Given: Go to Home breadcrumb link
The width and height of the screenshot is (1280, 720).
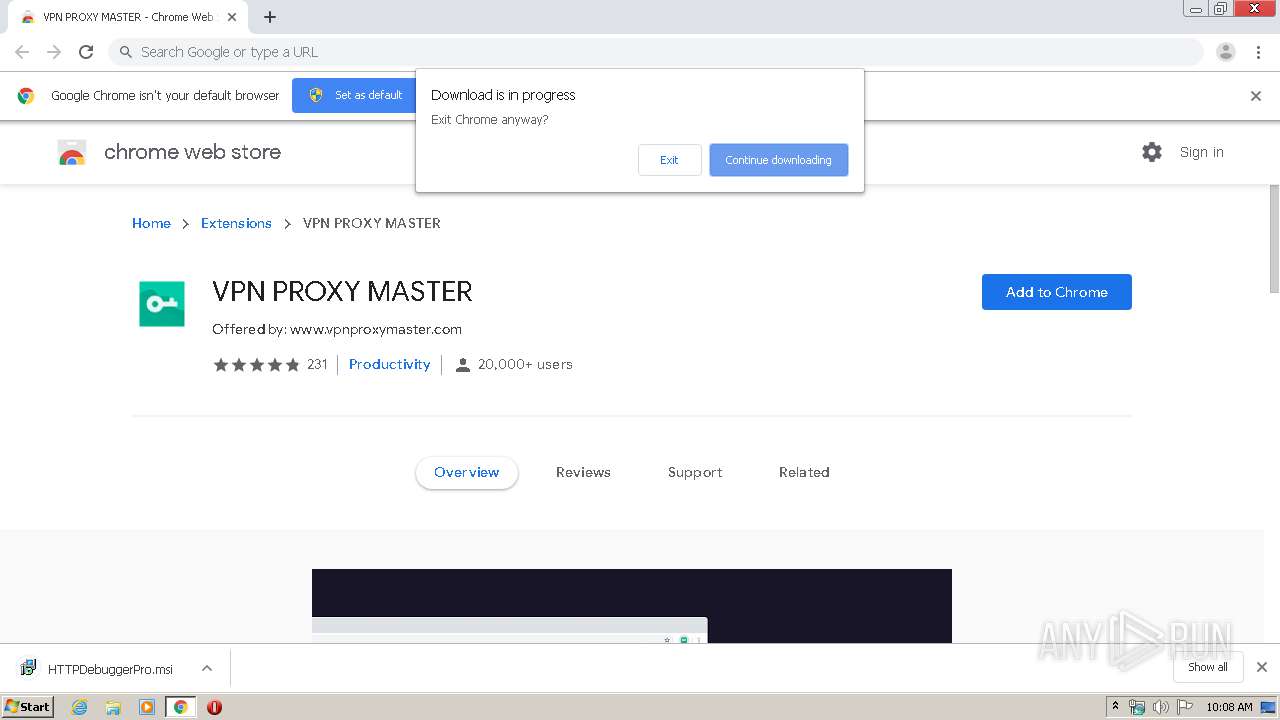Looking at the screenshot, I should click(x=151, y=223).
